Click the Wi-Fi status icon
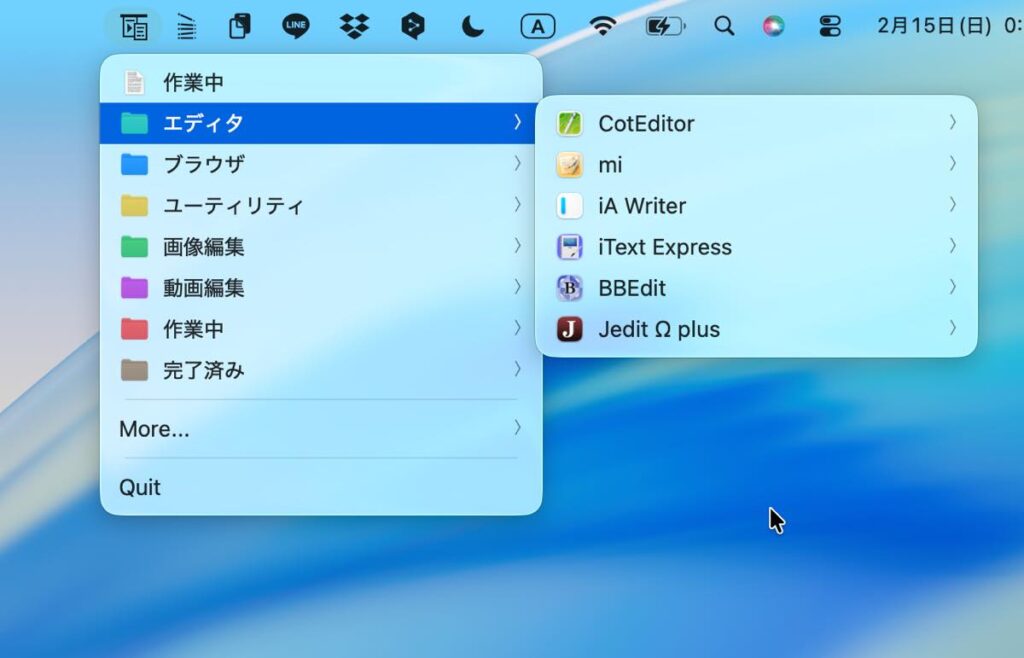 pyautogui.click(x=603, y=26)
